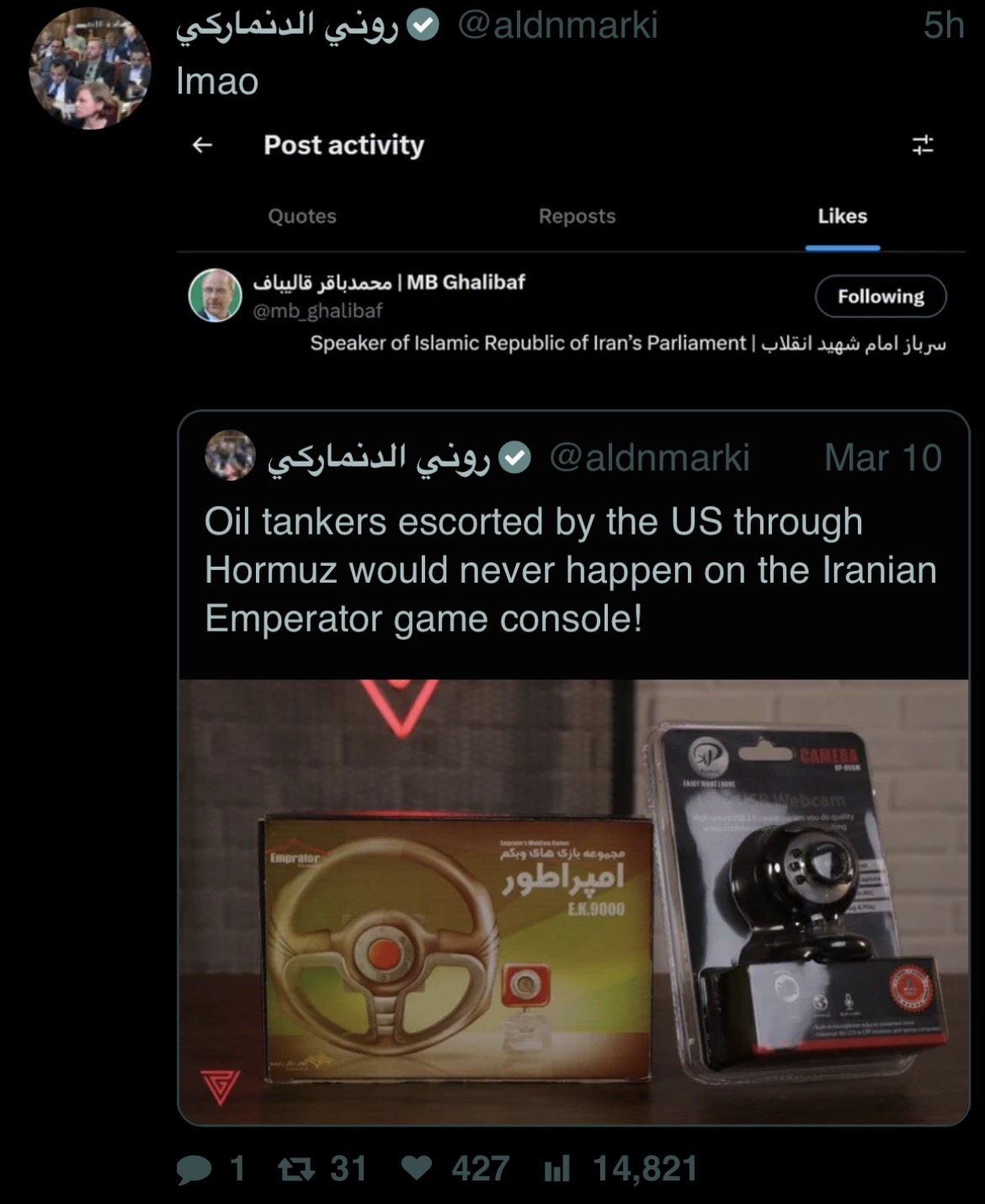Open the @aldnmarki handle at top
This screenshot has height=1204, width=985.
[557, 25]
